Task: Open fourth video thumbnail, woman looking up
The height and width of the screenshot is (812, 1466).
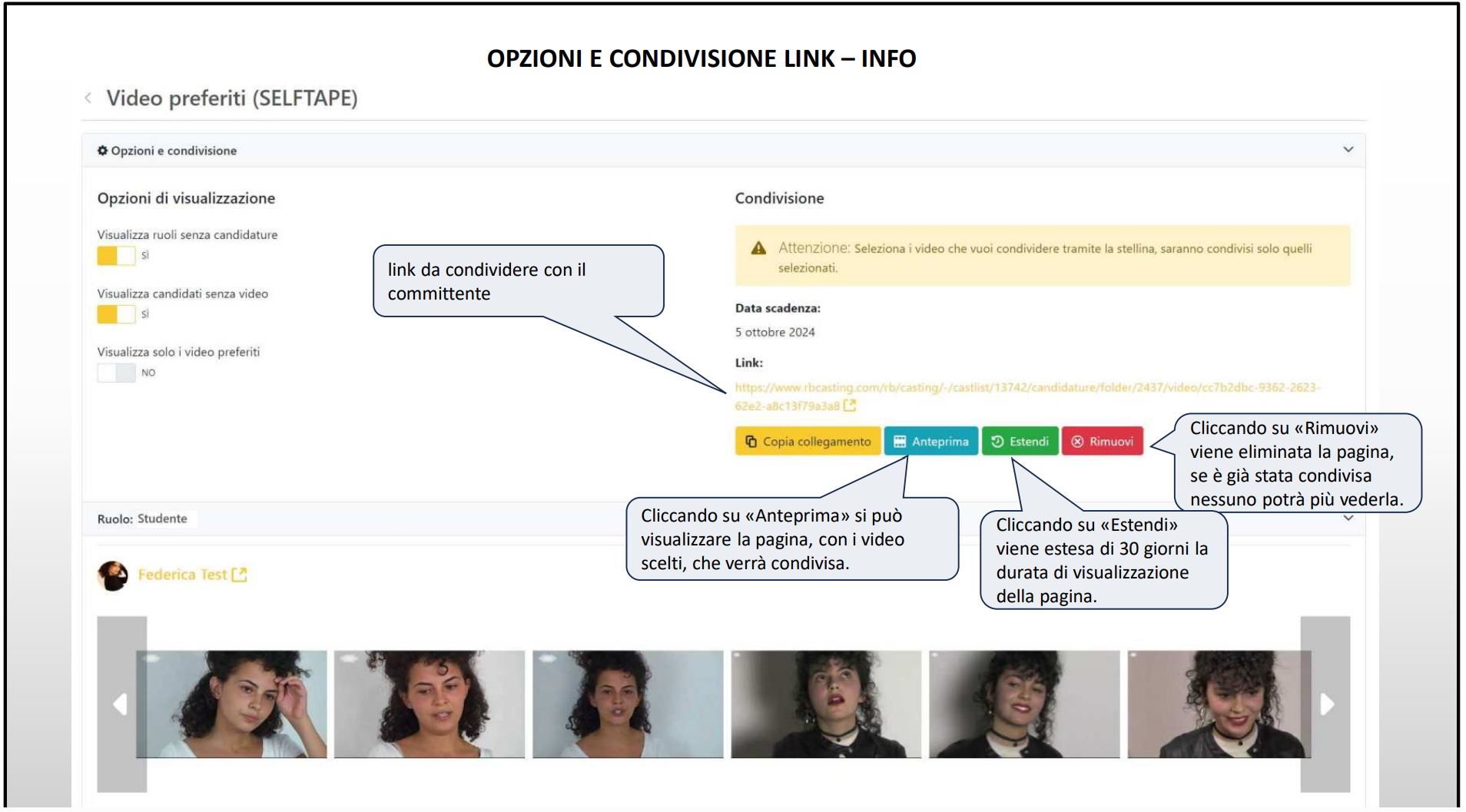Action: (826, 704)
